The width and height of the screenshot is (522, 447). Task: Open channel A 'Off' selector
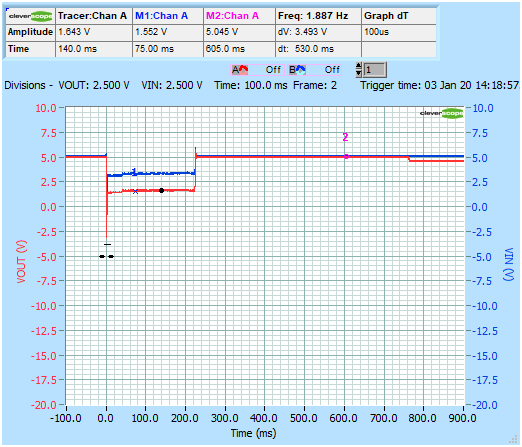pos(273,70)
